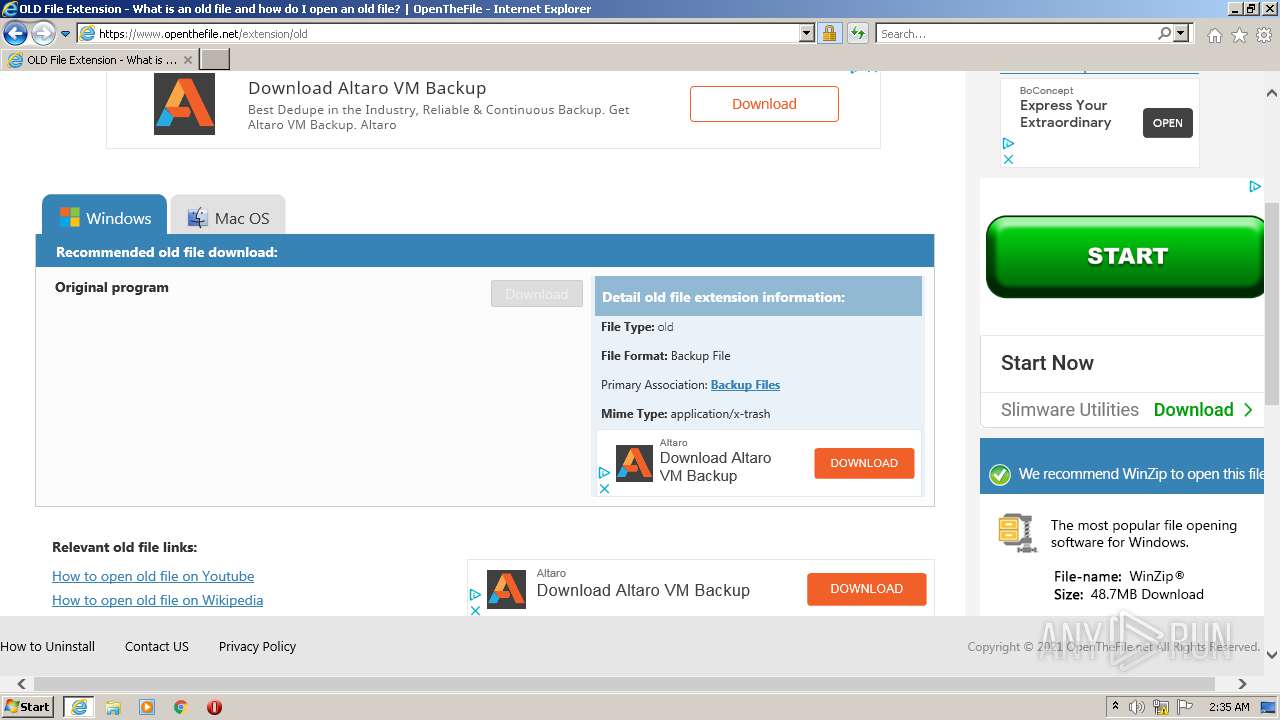Open How to open old file on Wikipedia

[157, 600]
